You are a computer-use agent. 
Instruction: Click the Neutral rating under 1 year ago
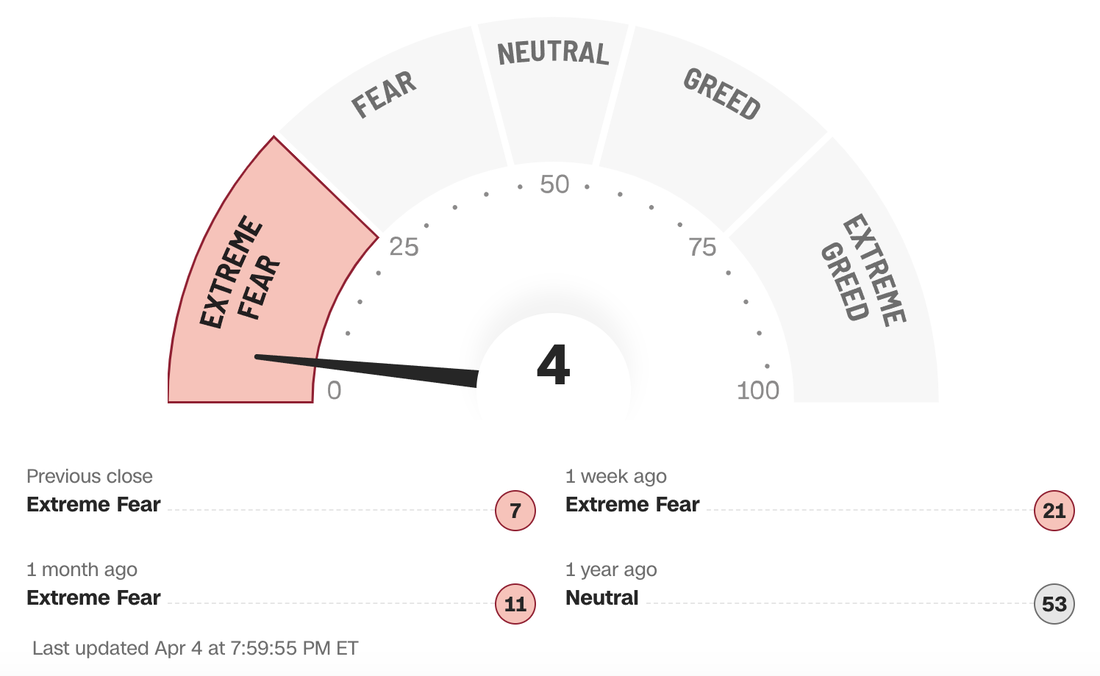click(x=602, y=597)
